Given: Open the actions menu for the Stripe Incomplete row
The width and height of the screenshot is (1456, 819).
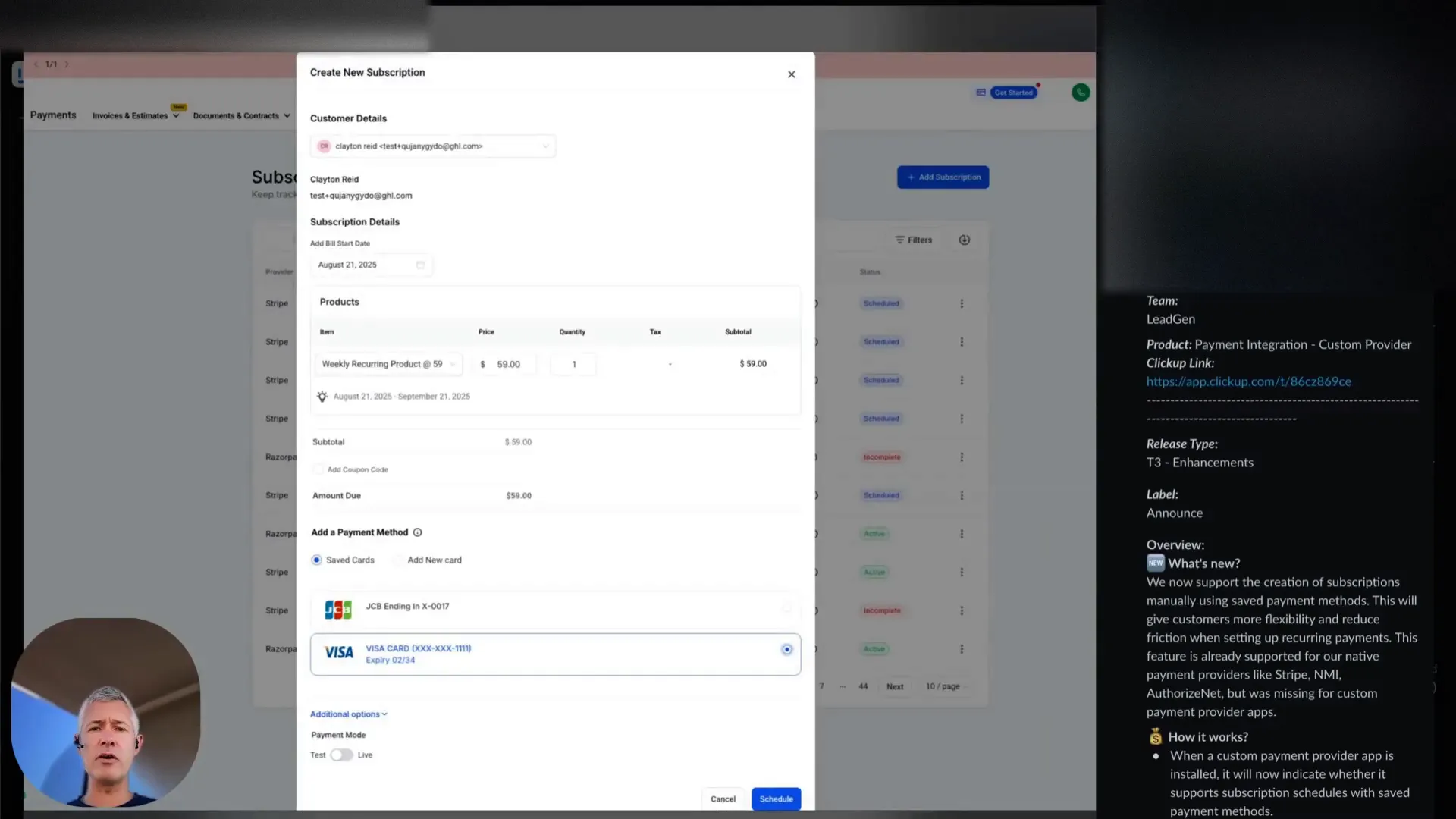Looking at the screenshot, I should (962, 610).
